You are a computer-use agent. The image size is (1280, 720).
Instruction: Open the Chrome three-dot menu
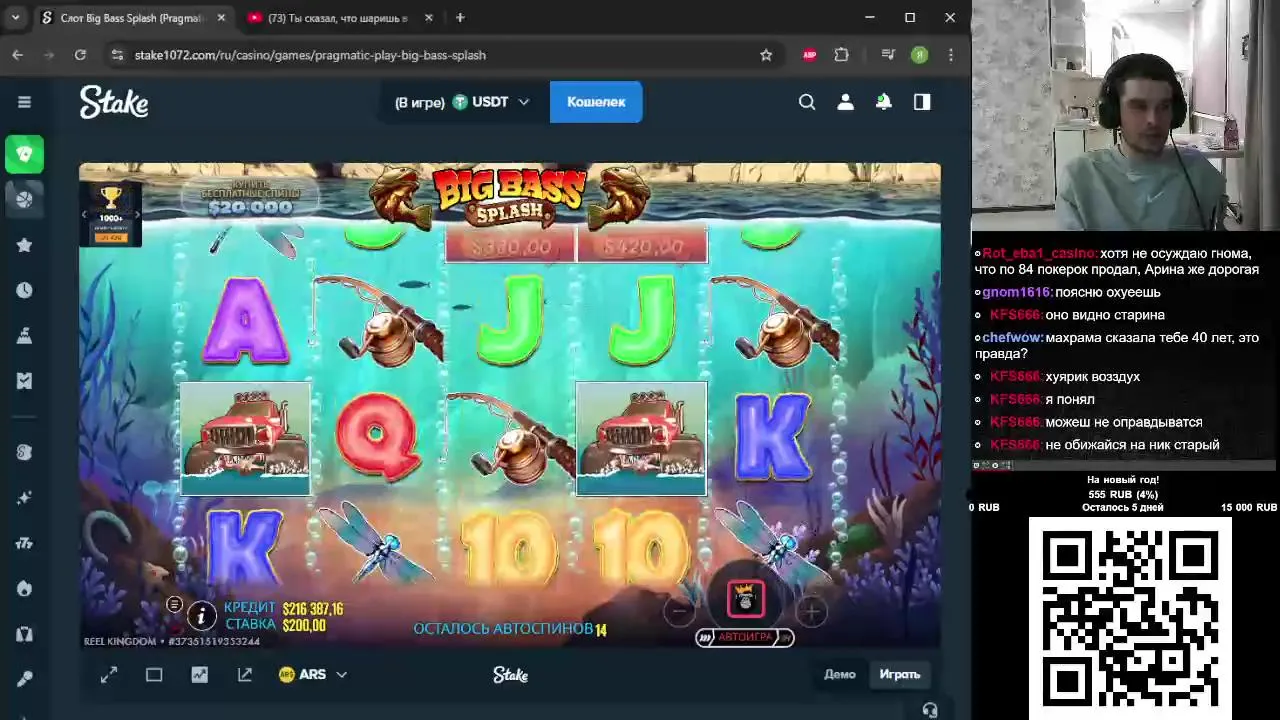pos(951,55)
